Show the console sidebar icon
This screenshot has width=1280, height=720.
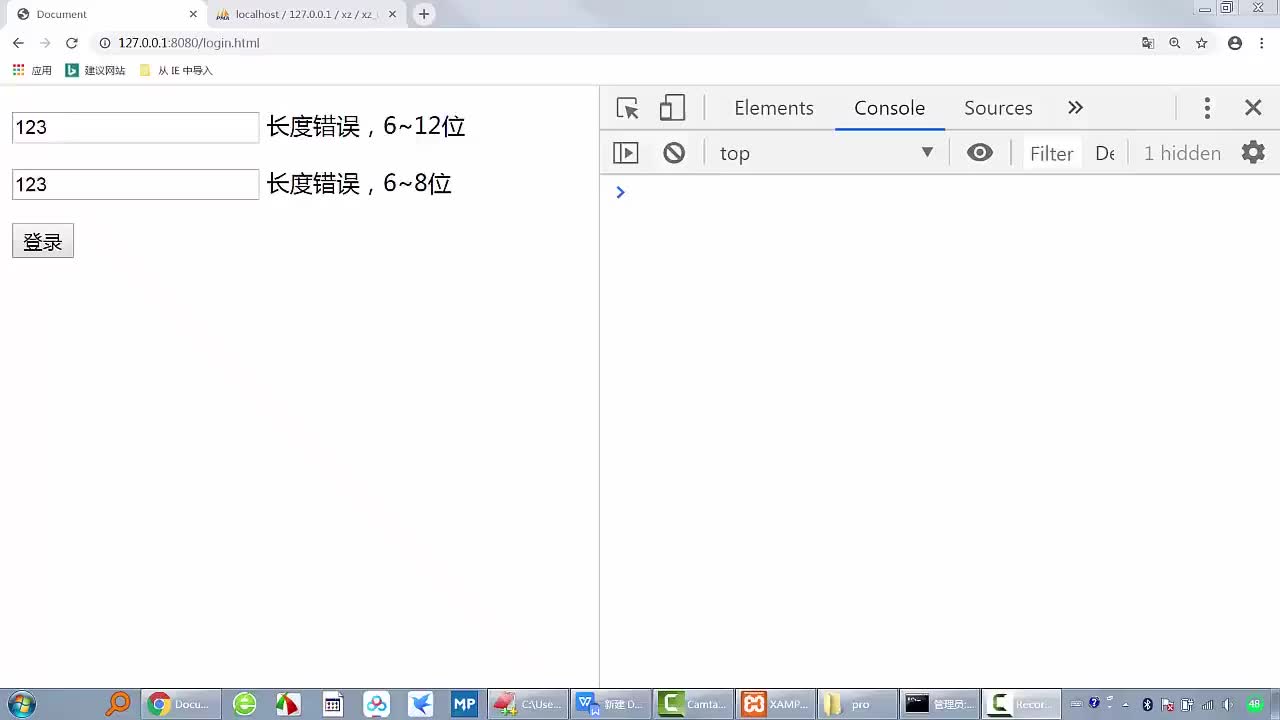626,153
